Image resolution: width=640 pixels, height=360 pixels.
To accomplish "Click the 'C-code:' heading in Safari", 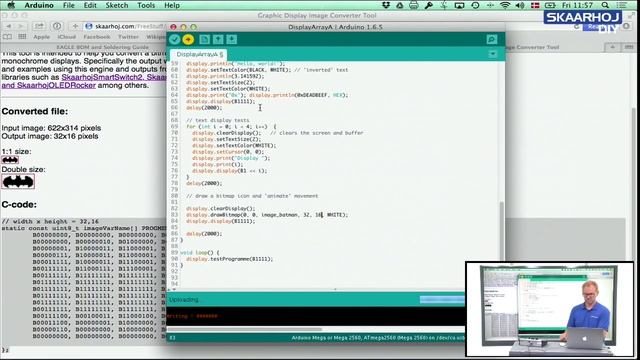I will [x=19, y=204].
